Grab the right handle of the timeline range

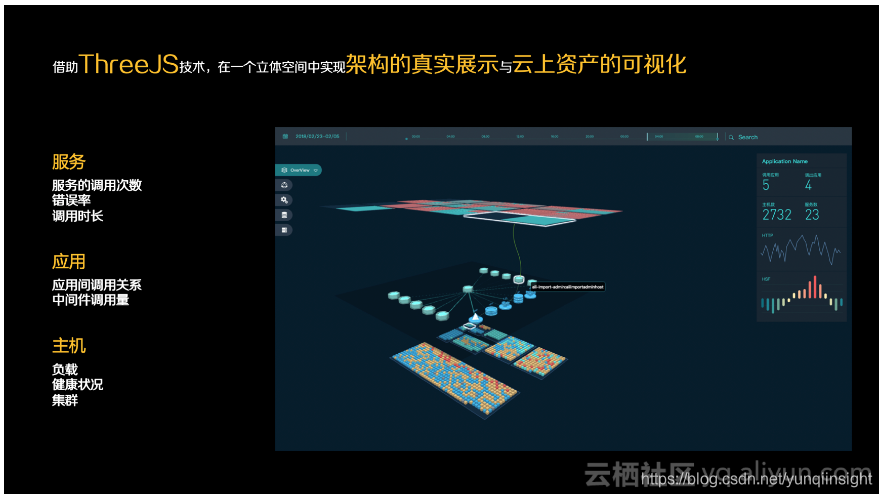pyautogui.click(x=717, y=136)
